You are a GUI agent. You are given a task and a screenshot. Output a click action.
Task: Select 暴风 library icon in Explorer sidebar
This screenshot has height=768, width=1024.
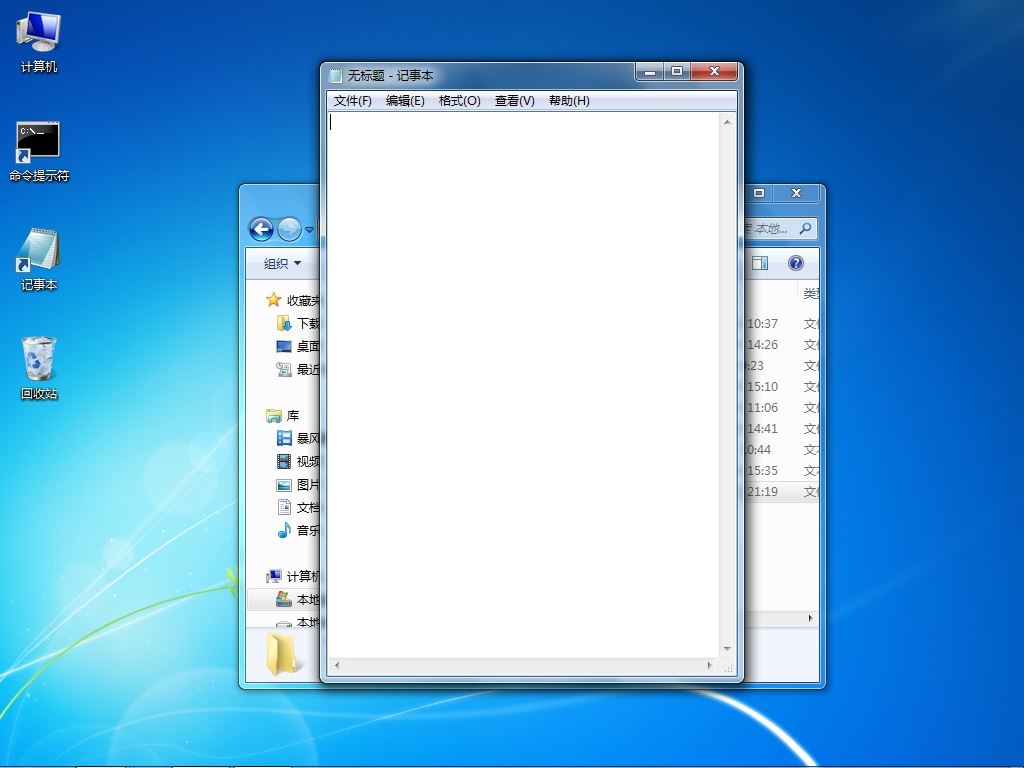pos(283,438)
